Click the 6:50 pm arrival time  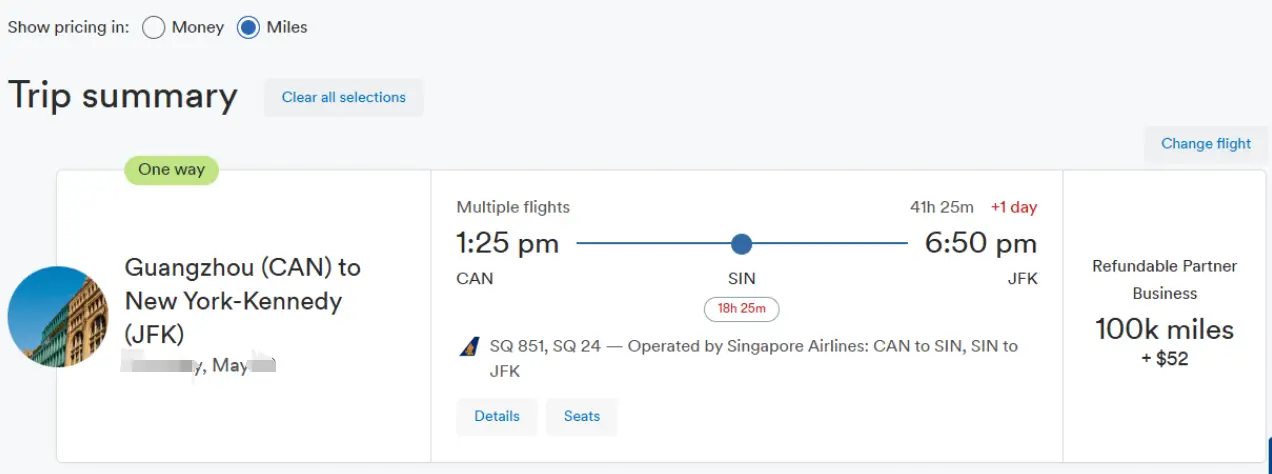click(980, 243)
